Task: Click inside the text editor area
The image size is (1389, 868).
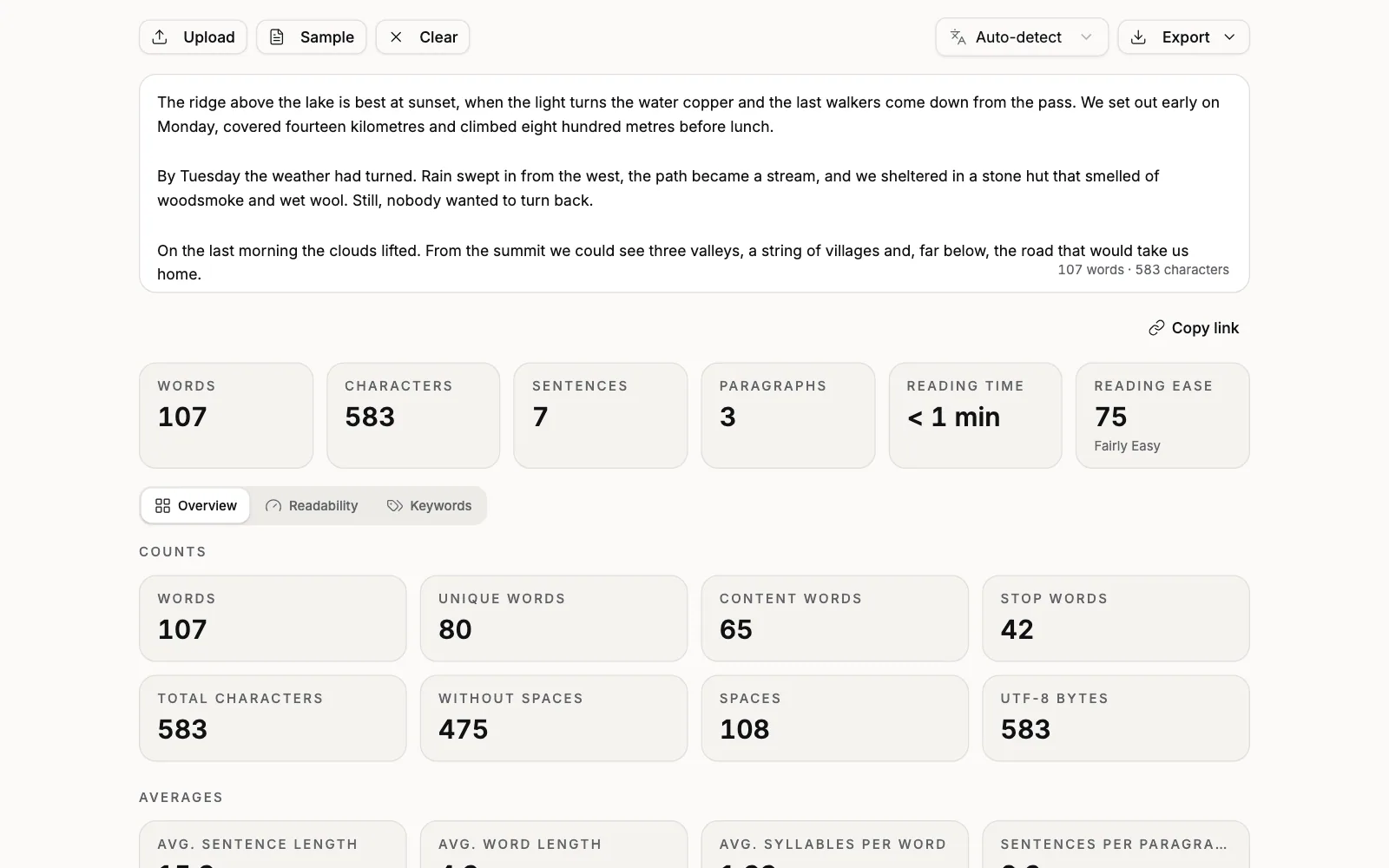Action: click(x=694, y=183)
